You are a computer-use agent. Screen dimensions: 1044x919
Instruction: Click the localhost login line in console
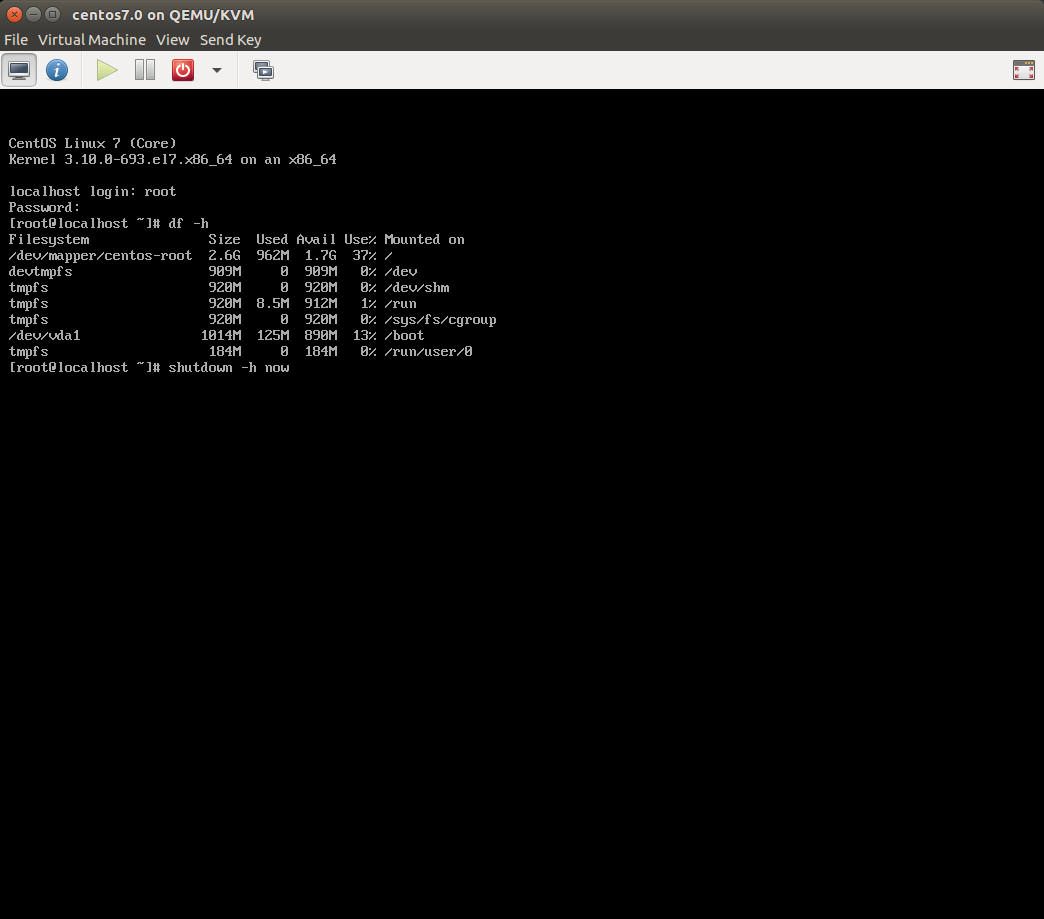[92, 192]
